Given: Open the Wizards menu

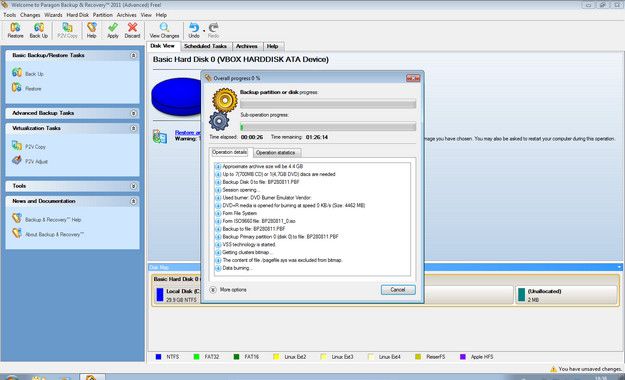Looking at the screenshot, I should pos(53,15).
